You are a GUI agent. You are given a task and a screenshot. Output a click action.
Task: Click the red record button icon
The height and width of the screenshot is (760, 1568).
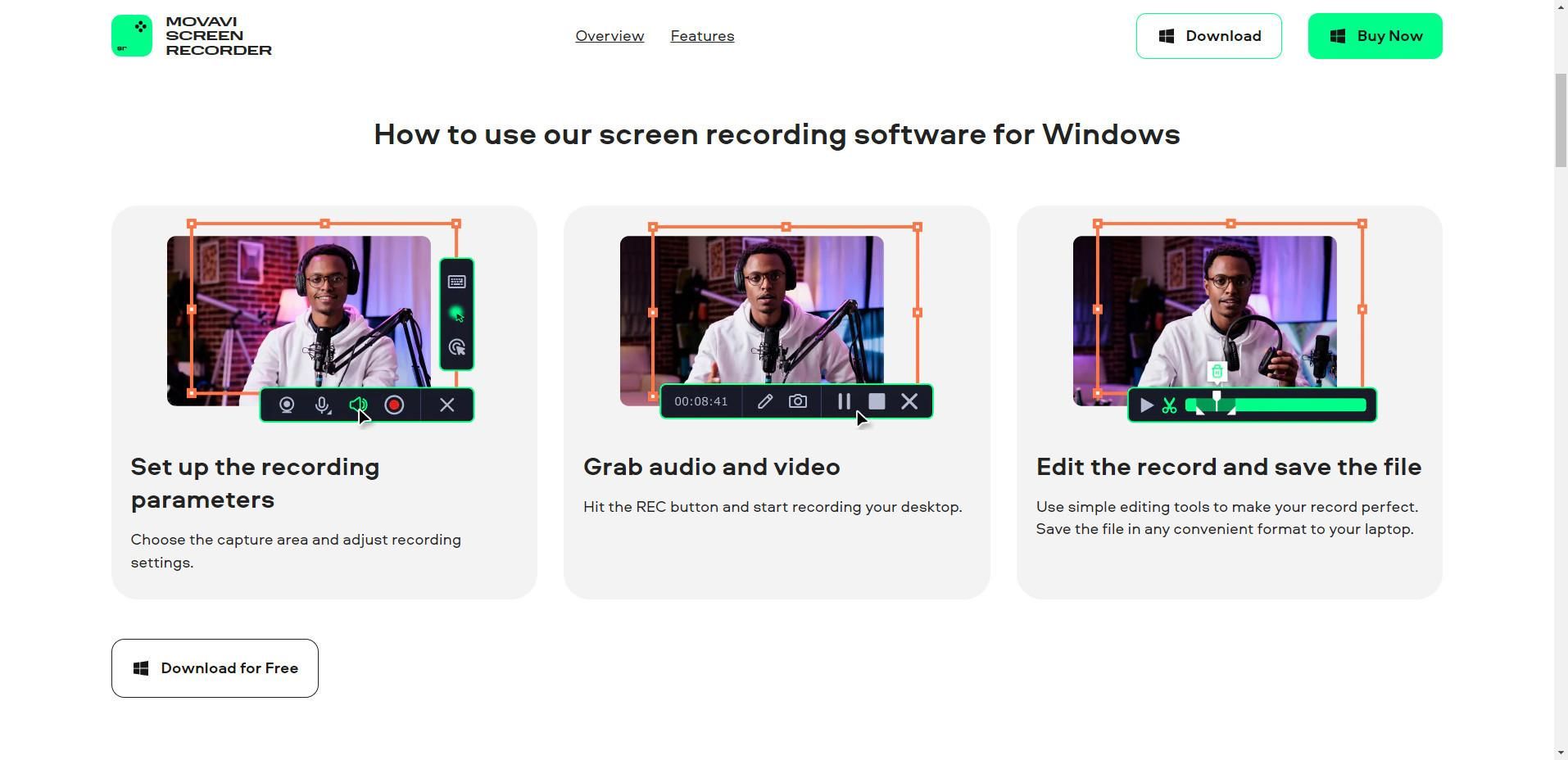394,405
